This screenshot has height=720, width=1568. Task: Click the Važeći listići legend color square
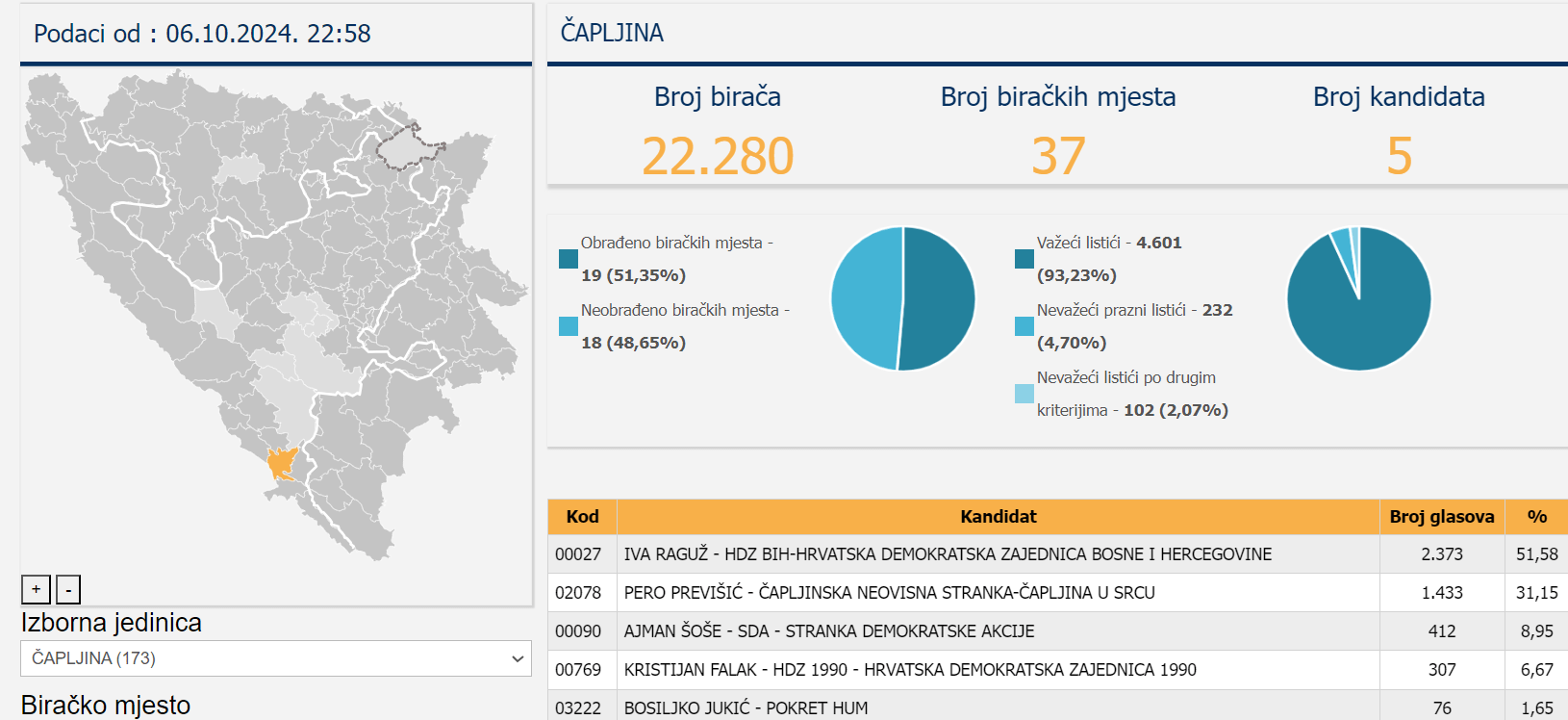(x=1024, y=259)
